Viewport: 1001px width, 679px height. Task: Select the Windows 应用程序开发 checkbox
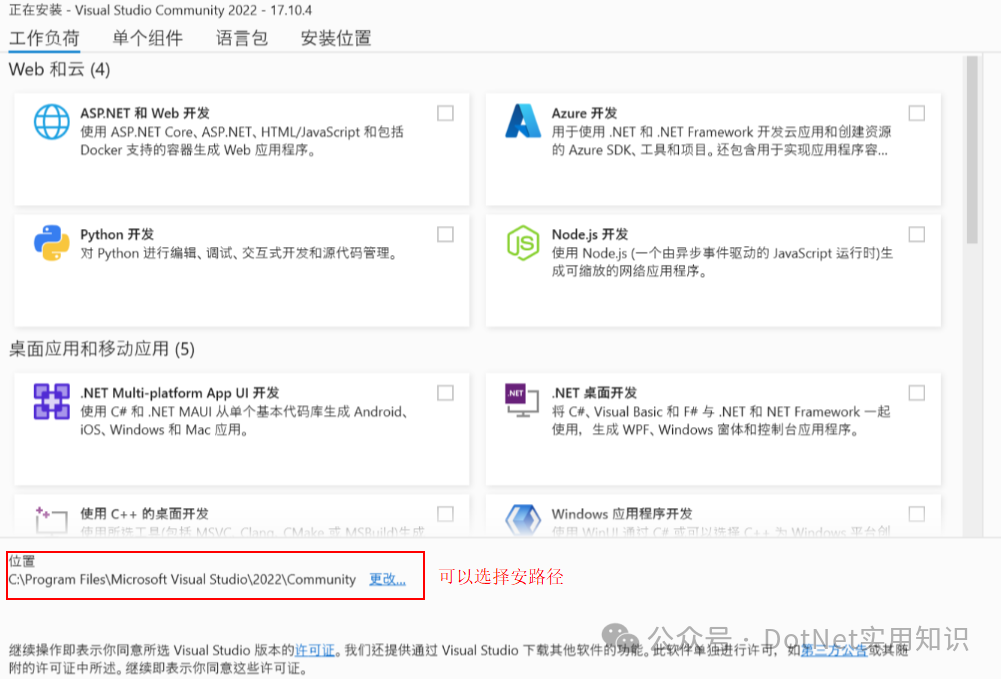[917, 514]
